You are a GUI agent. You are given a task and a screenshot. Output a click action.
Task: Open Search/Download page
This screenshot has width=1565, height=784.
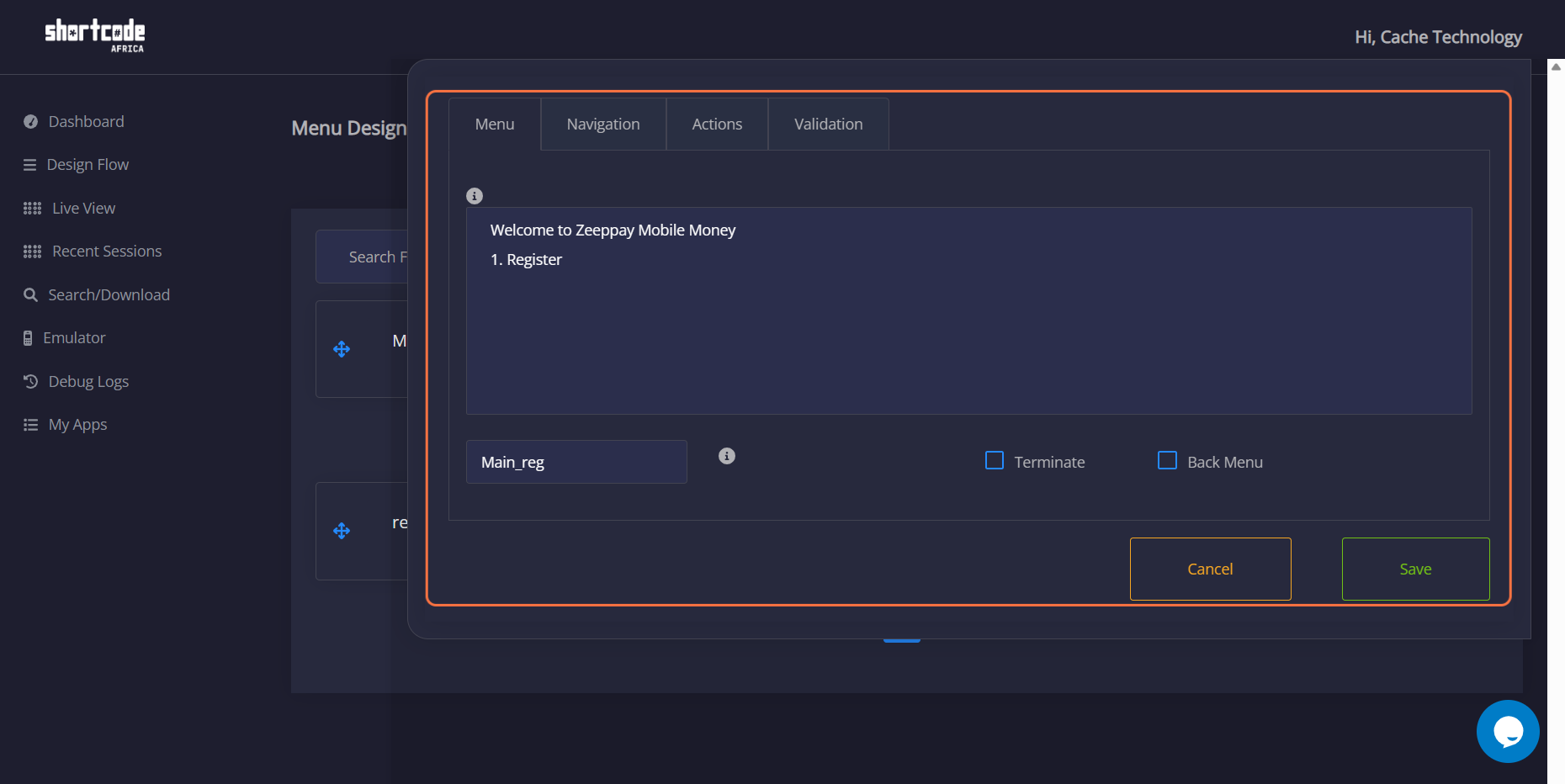coord(109,295)
